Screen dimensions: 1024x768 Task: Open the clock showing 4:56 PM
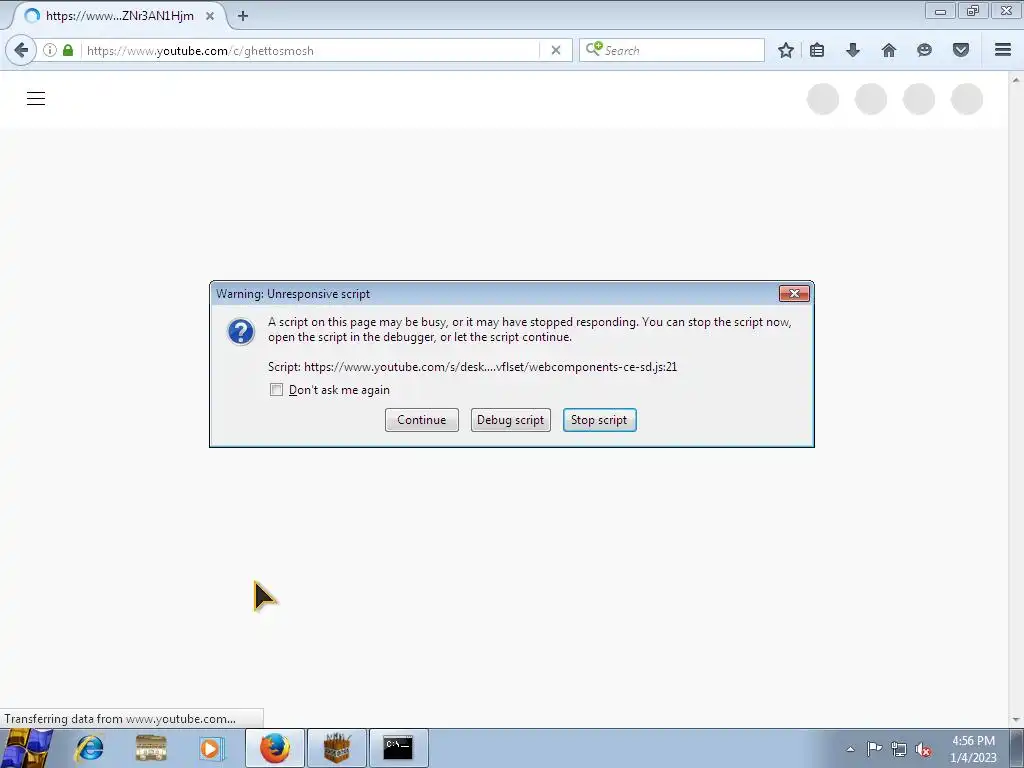pos(973,749)
